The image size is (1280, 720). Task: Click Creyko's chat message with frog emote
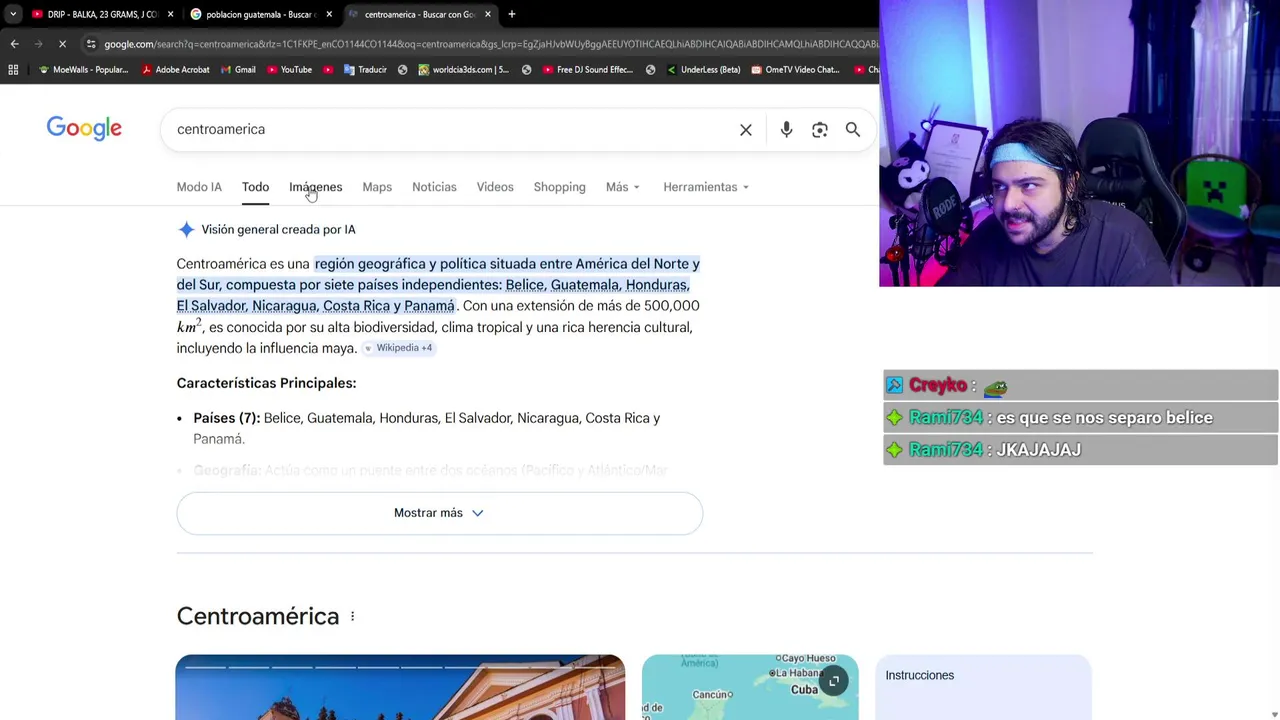coord(1080,386)
